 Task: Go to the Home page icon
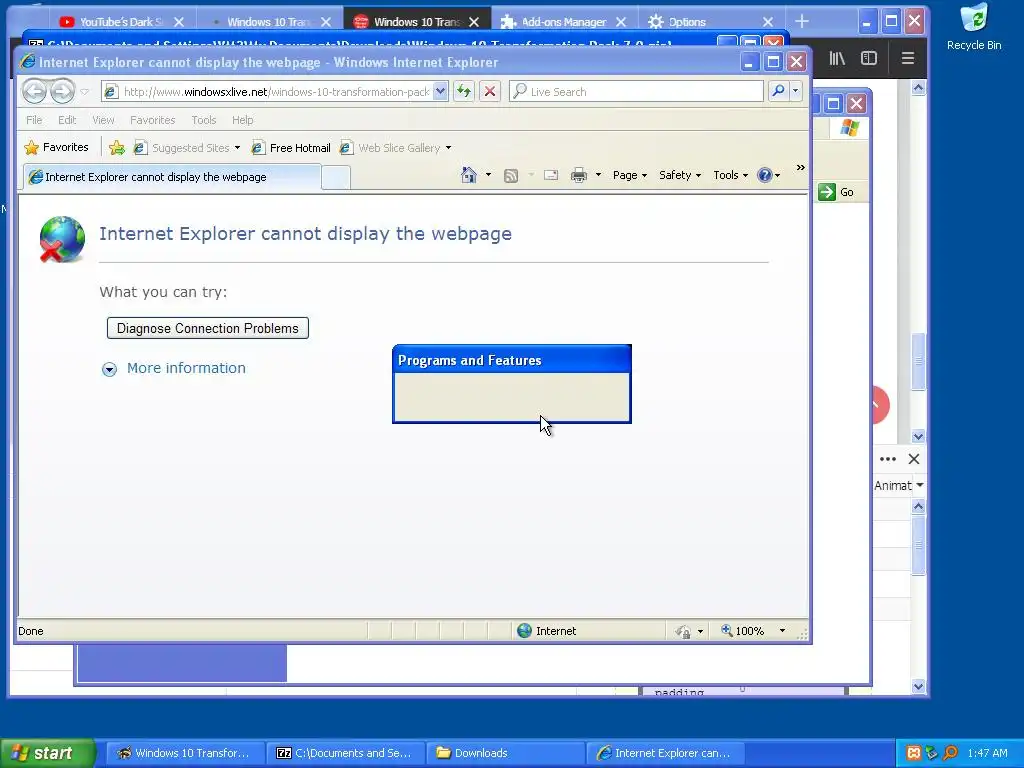click(x=469, y=175)
